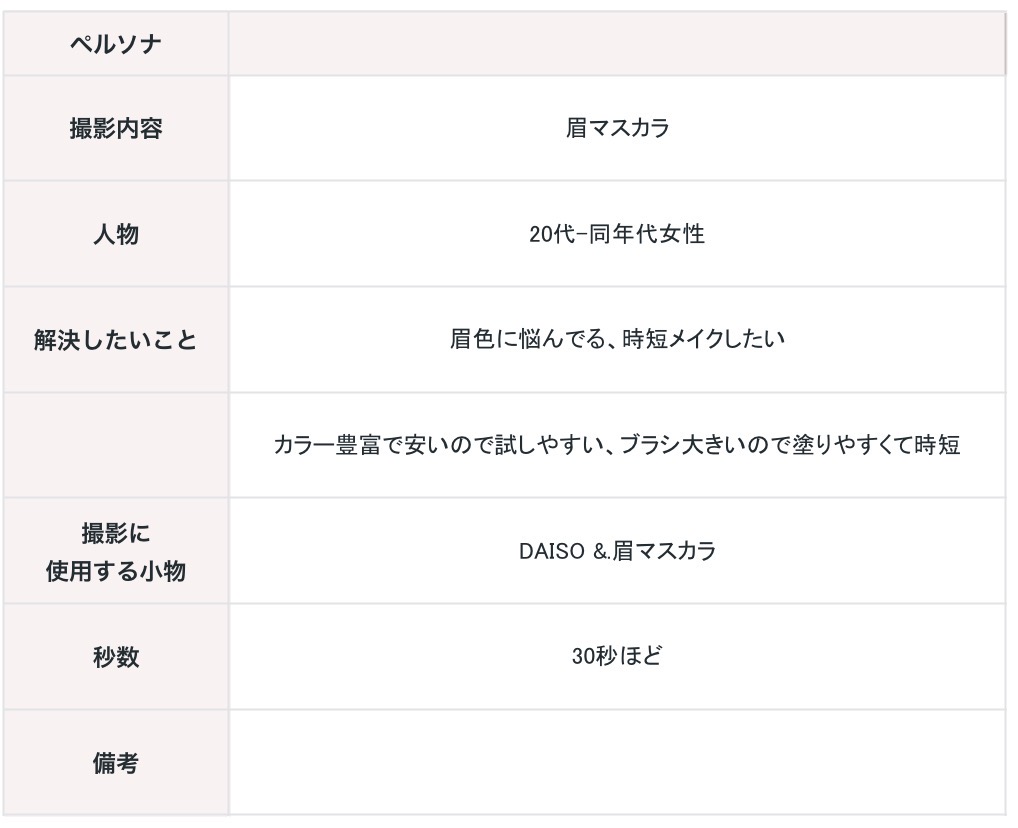The height and width of the screenshot is (828, 1018).
Task: Click the blank label cell below 解決したいこと
Action: pos(115,445)
